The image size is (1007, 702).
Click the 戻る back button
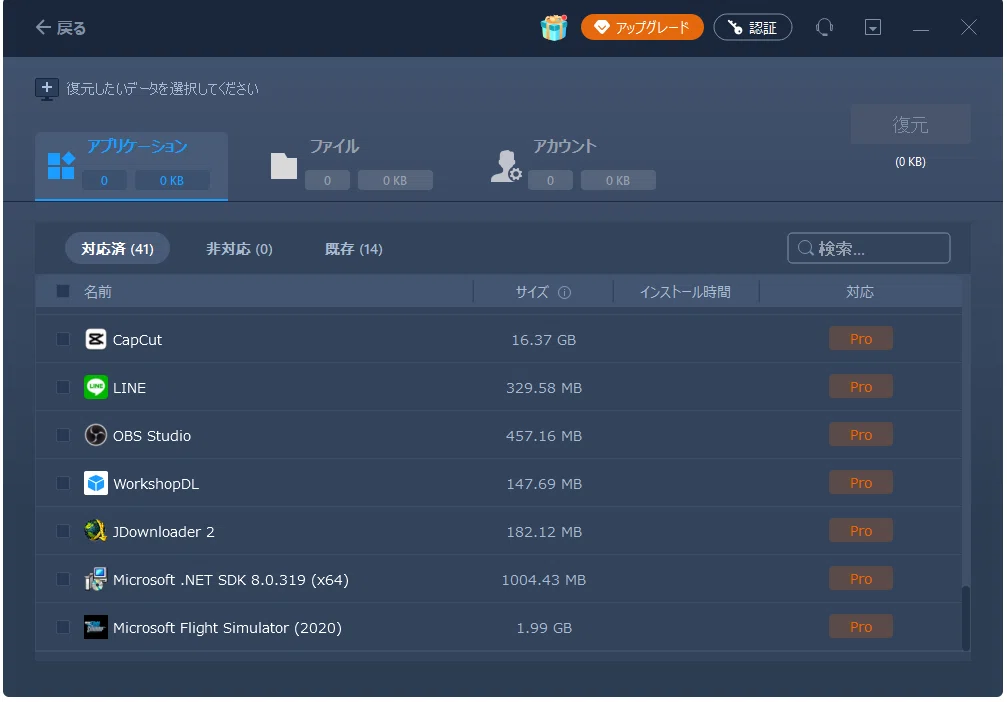(x=60, y=28)
